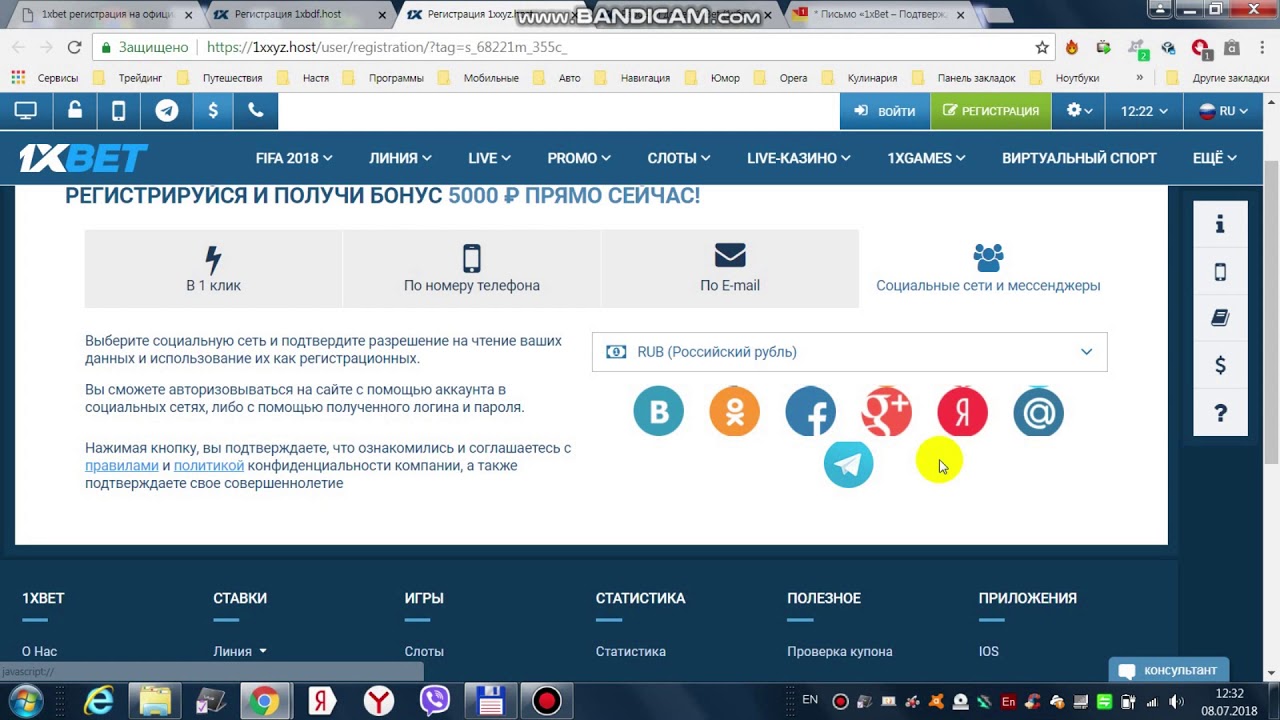
Task: Switch to Письмо 1xBet browser tab
Action: [x=880, y=15]
